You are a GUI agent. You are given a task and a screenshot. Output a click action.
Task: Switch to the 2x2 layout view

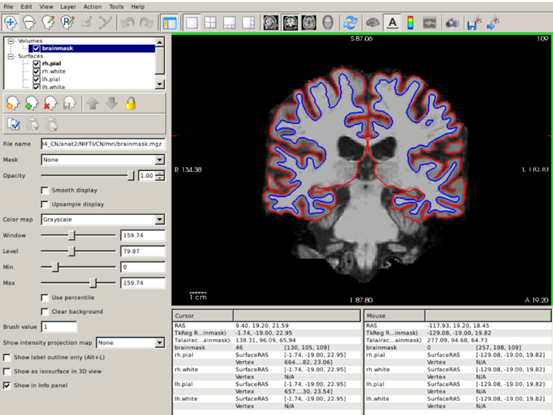tap(210, 23)
